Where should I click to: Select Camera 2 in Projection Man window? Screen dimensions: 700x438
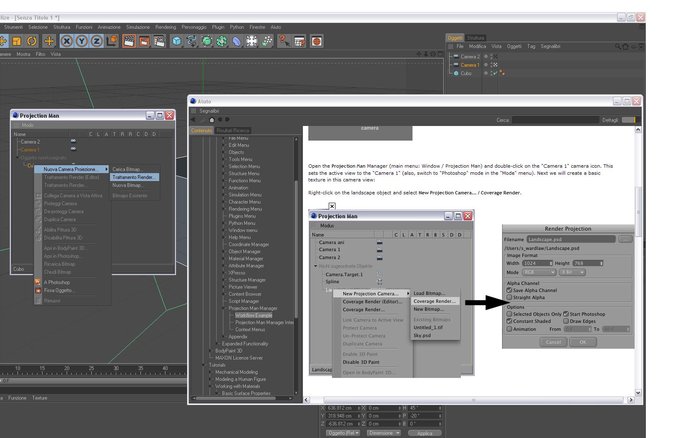coord(30,142)
